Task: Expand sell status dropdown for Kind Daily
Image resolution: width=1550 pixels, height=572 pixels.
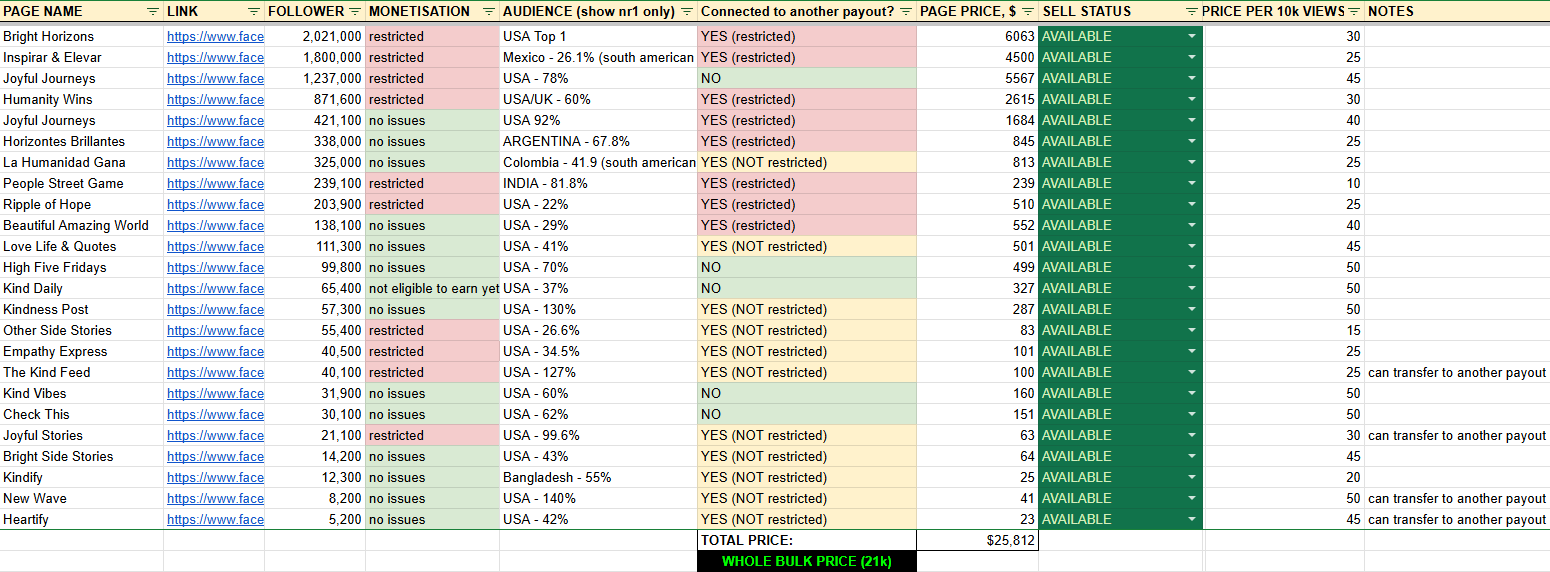Action: (x=1191, y=288)
